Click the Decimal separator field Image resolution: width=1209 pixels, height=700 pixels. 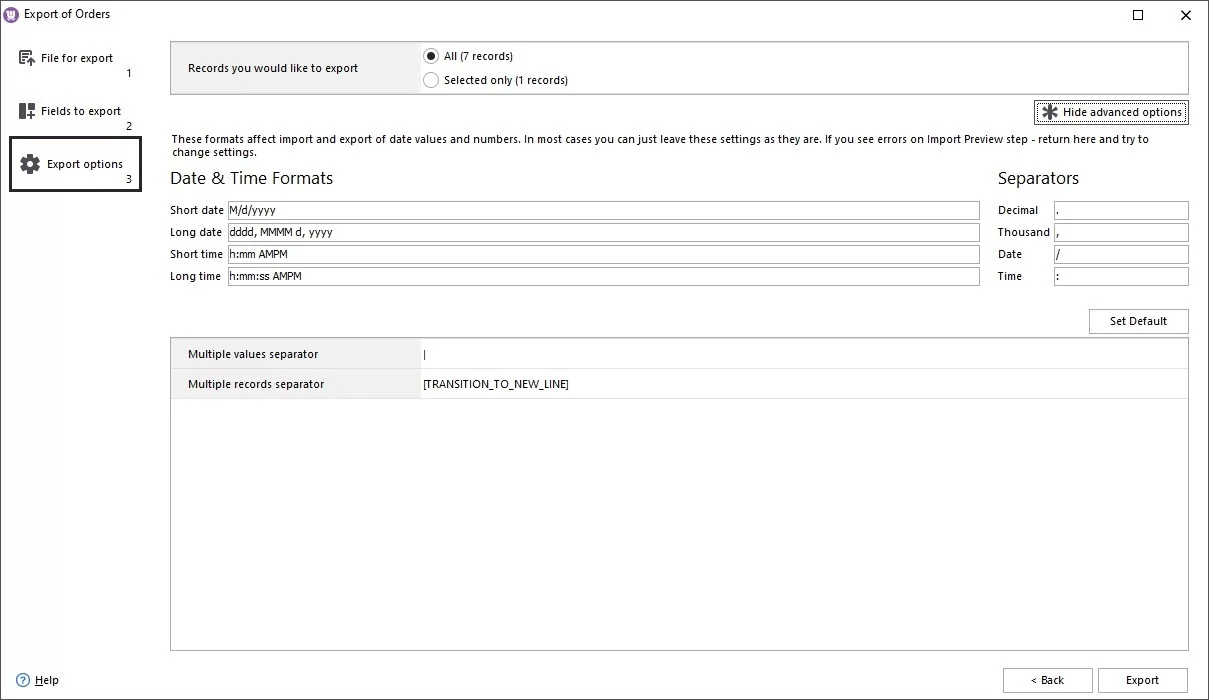click(x=1120, y=210)
